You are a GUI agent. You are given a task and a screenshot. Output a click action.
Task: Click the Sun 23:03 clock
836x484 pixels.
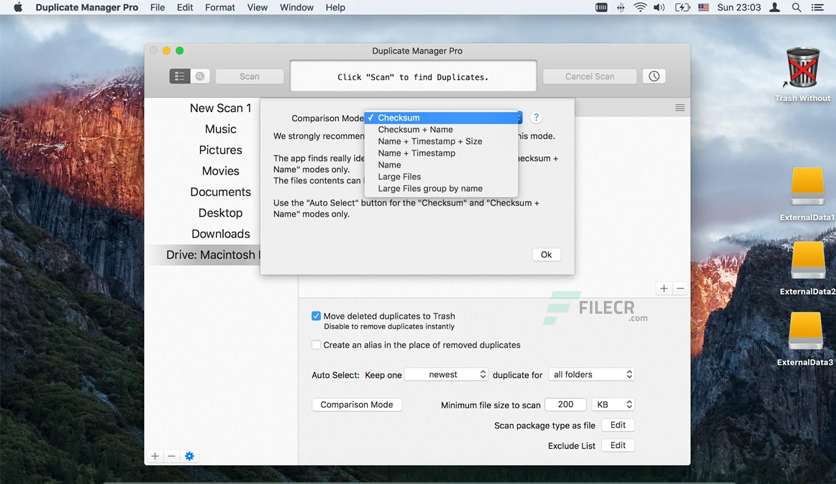(x=739, y=7)
